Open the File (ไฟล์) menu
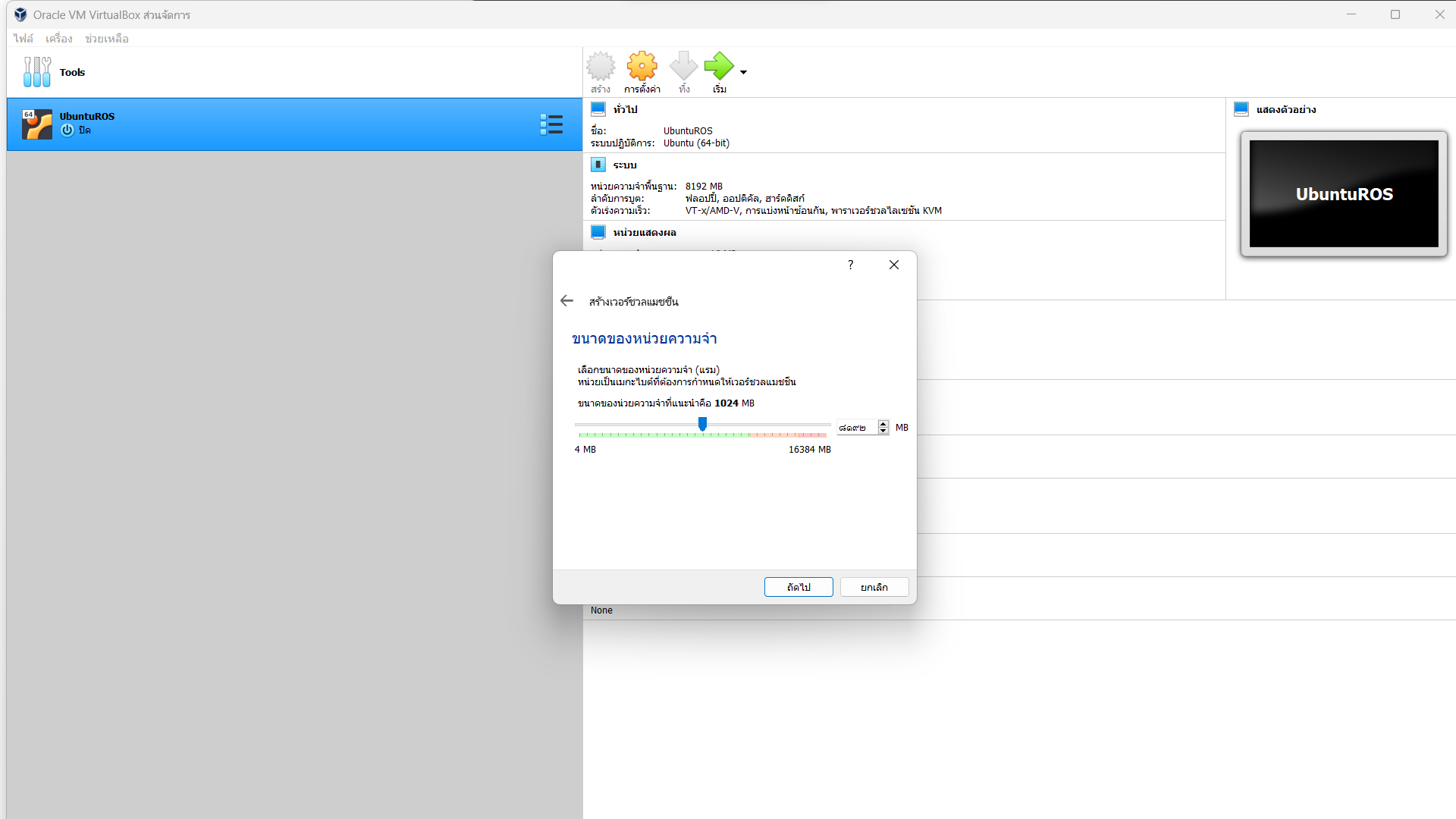Image resolution: width=1456 pixels, height=819 pixels. [23, 38]
